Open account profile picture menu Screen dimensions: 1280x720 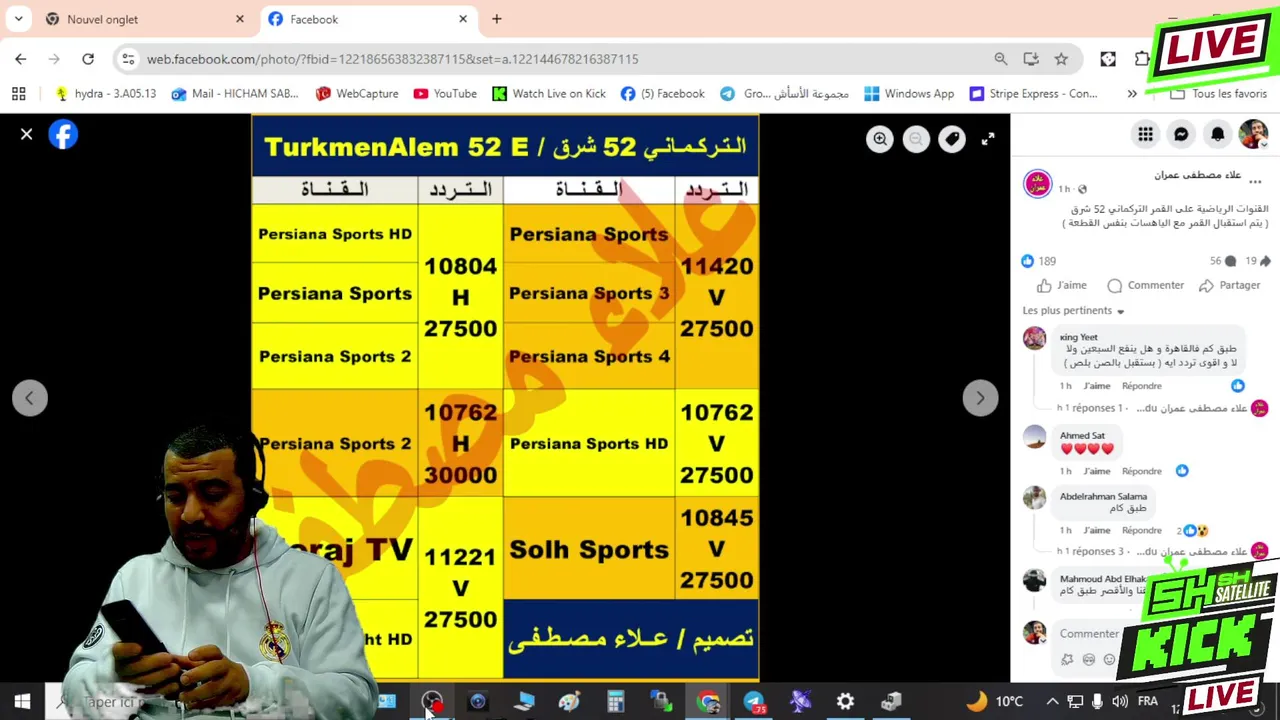(1253, 134)
